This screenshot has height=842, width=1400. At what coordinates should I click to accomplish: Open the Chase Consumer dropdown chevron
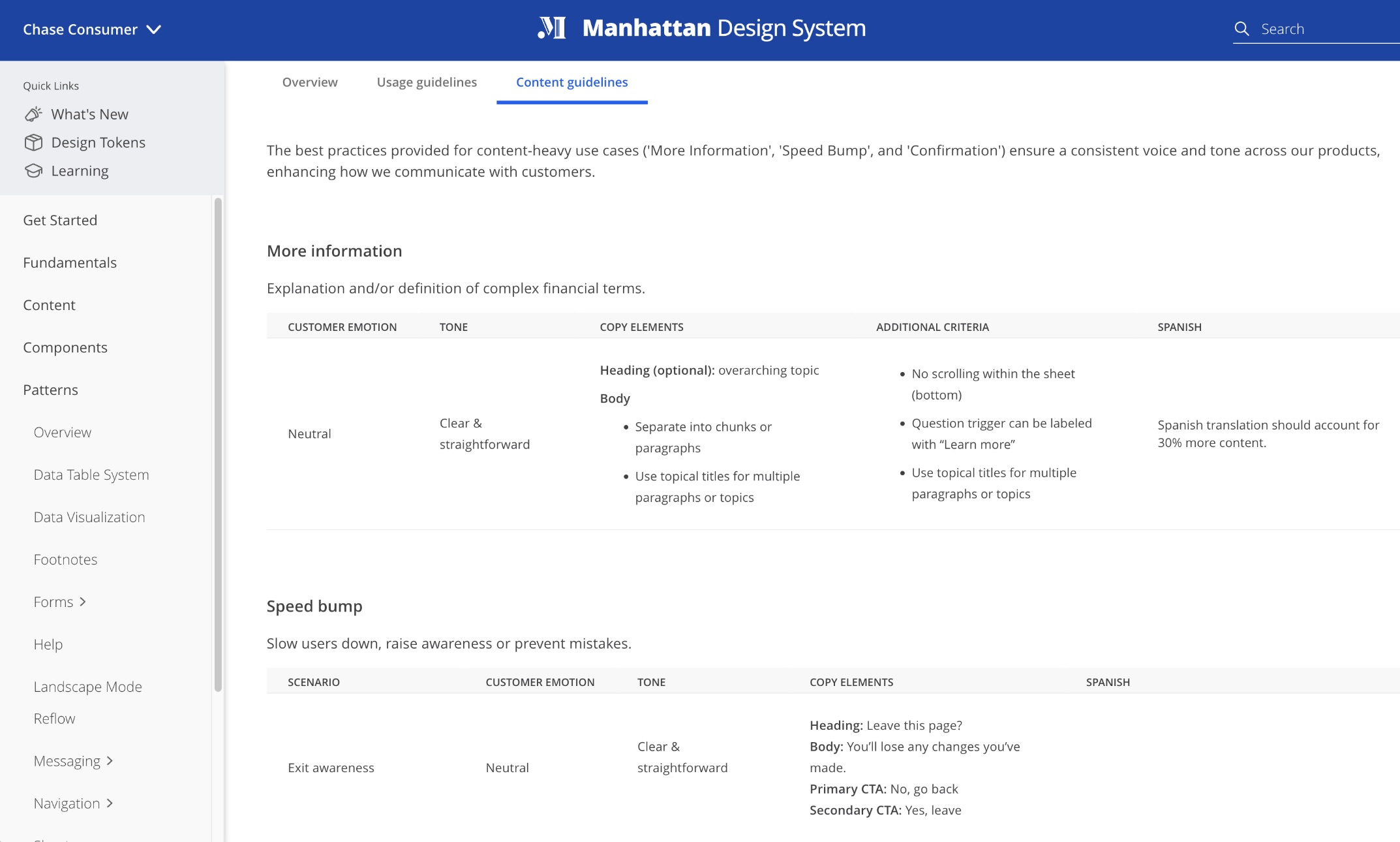click(154, 30)
